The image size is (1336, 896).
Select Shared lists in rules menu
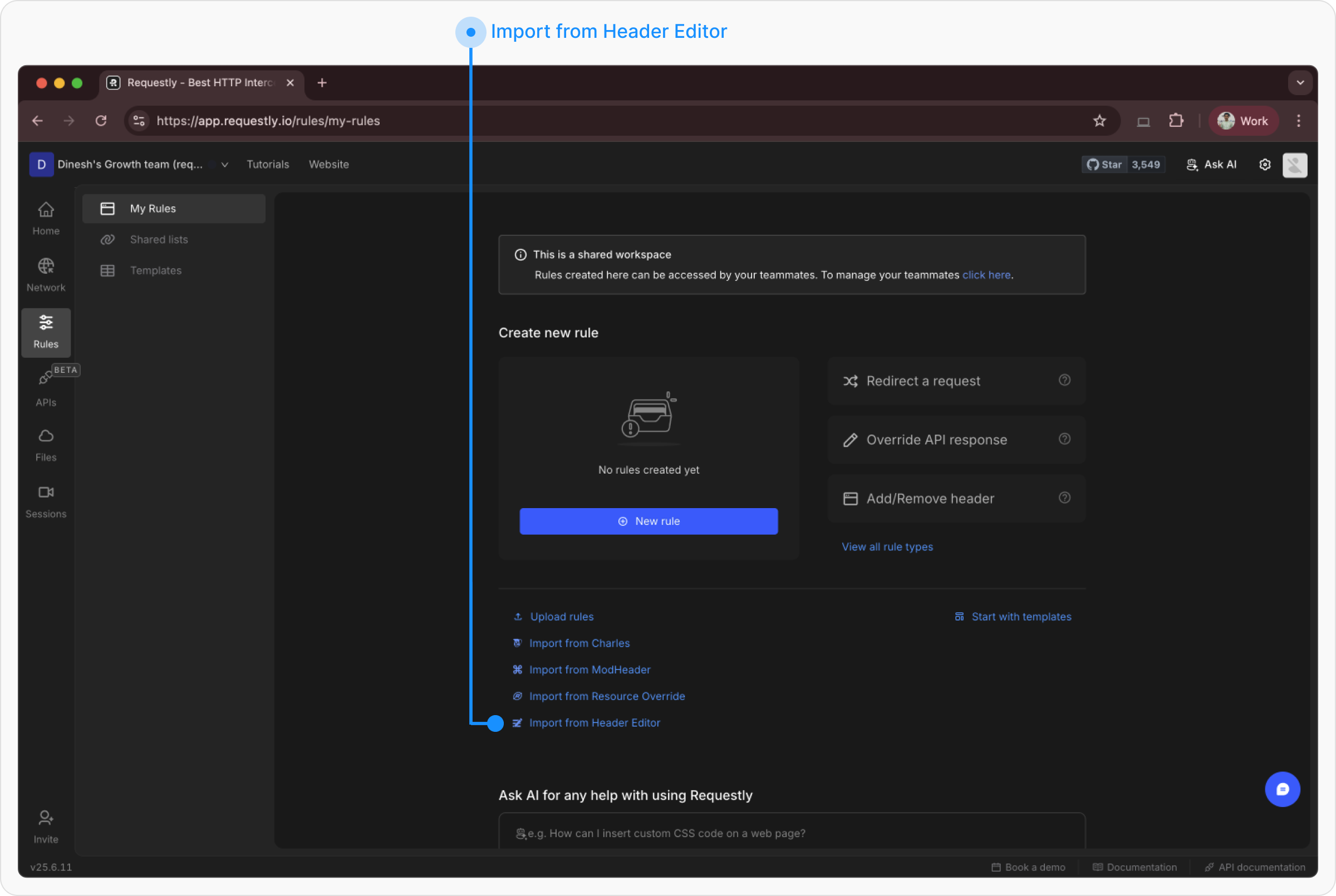[158, 239]
